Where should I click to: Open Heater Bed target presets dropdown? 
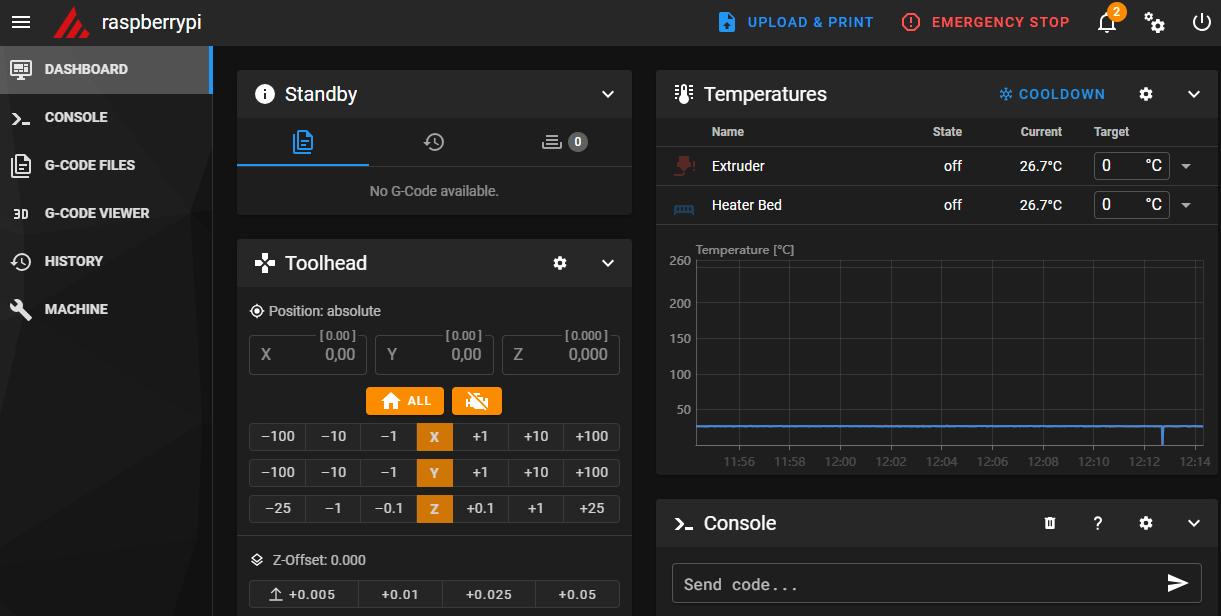1186,205
